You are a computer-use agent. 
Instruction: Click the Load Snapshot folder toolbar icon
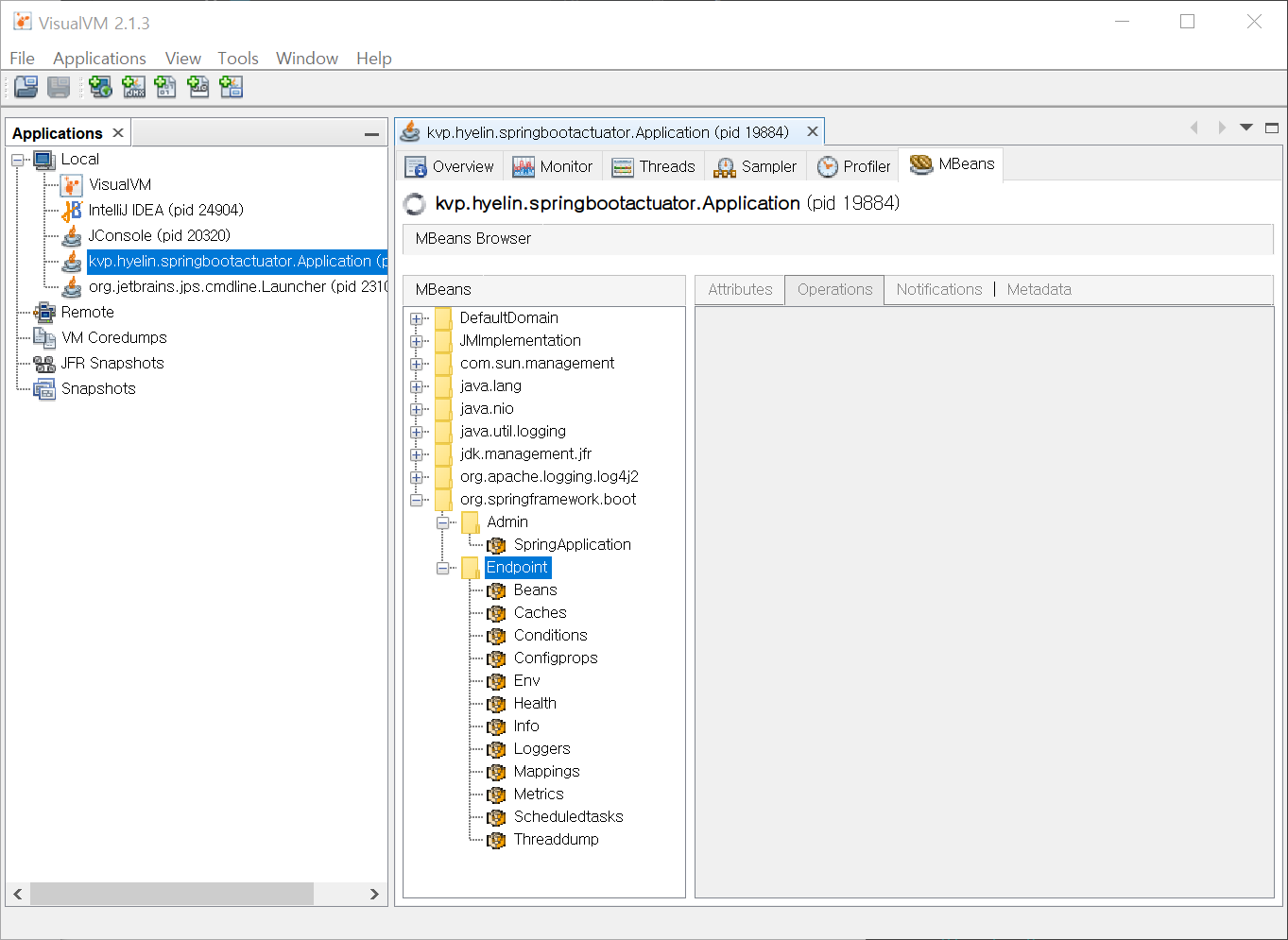(x=26, y=87)
